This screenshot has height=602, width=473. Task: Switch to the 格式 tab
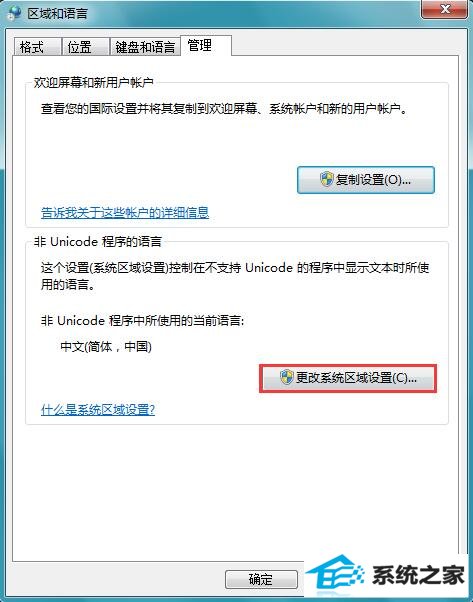(x=37, y=47)
